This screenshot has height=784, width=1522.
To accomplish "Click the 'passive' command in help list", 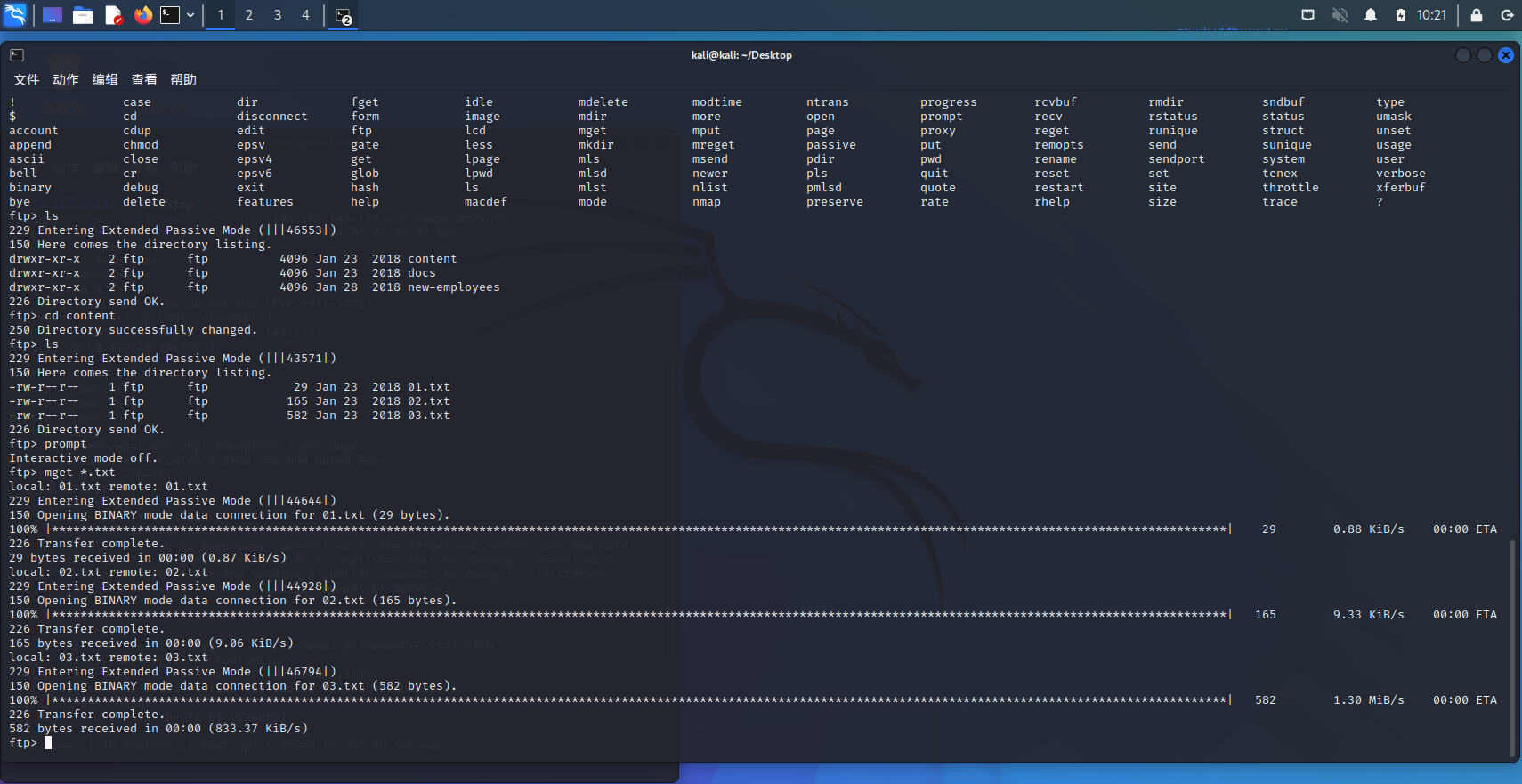I will (831, 145).
